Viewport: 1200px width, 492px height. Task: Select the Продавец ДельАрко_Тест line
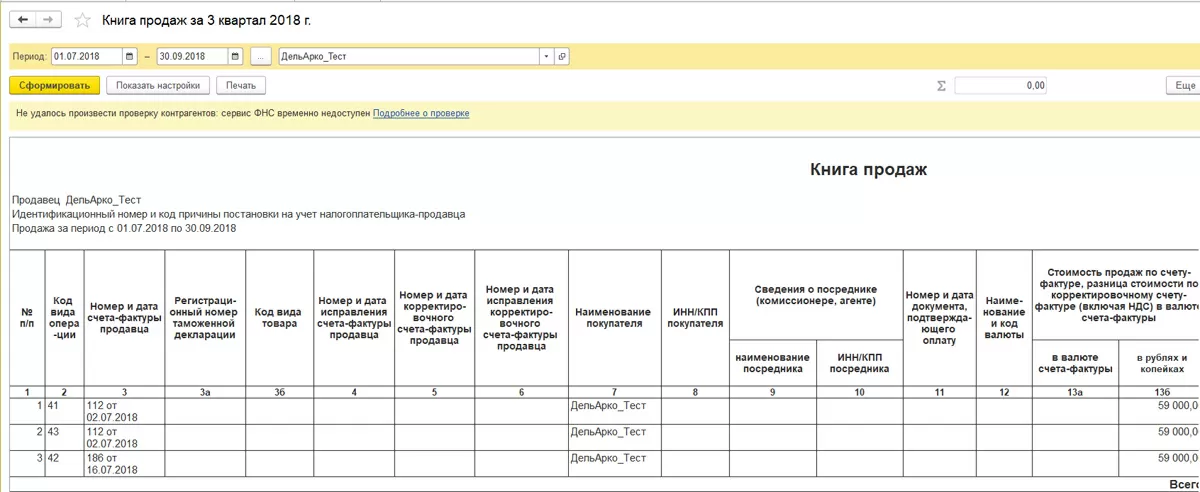pos(78,200)
